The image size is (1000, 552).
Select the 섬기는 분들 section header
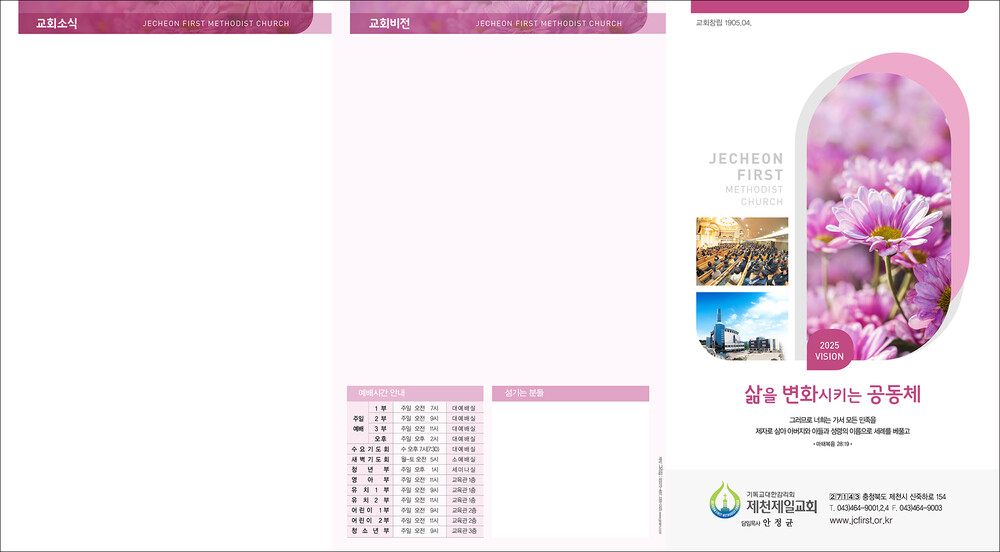[570, 393]
